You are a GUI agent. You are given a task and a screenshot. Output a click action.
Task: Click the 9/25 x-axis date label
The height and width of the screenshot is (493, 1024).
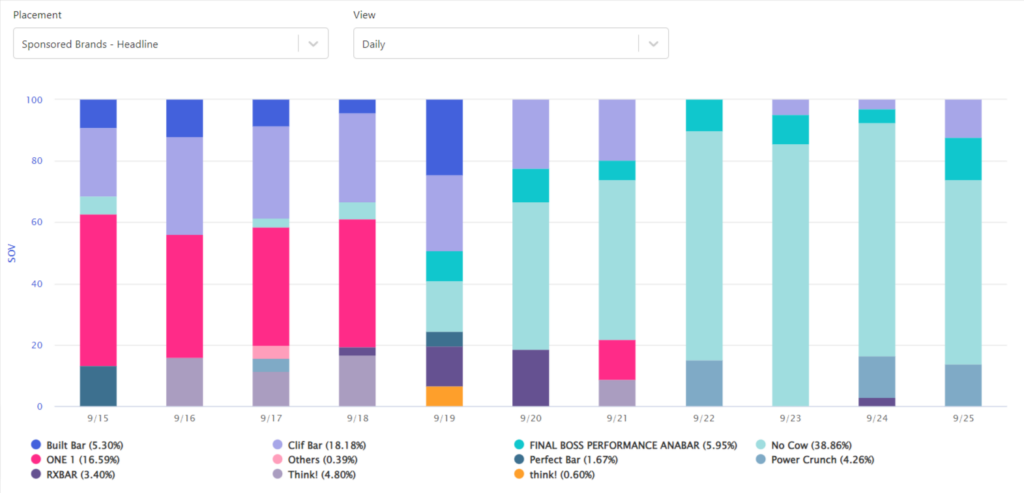(x=963, y=418)
